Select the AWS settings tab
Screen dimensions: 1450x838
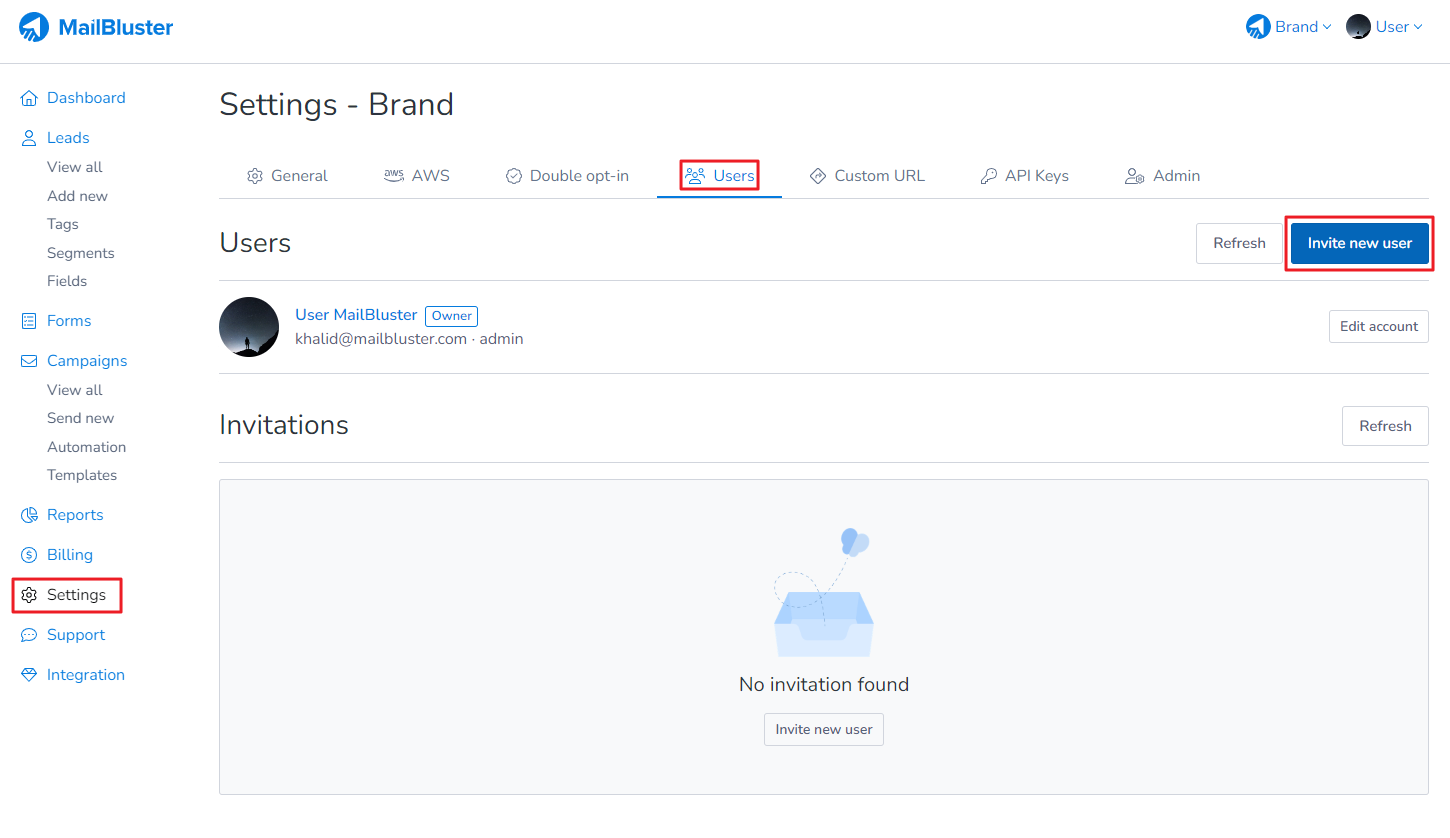417,176
